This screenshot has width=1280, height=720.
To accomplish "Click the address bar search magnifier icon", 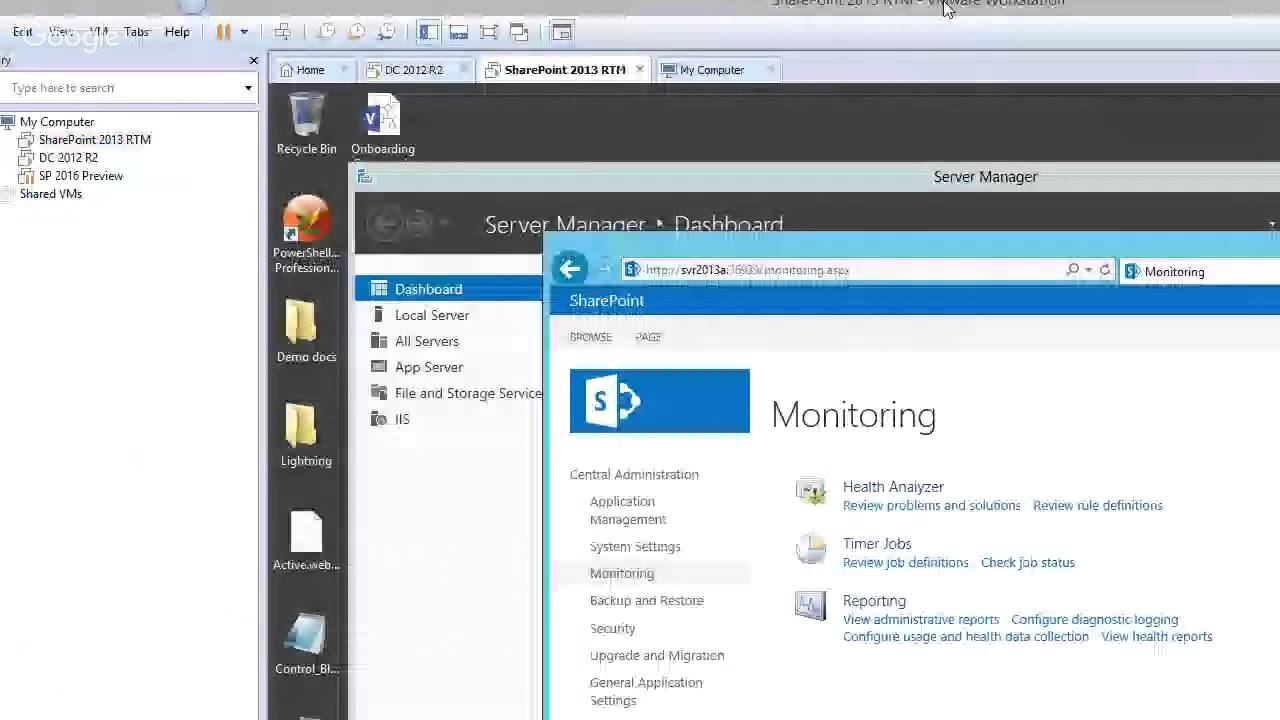I will point(1072,270).
